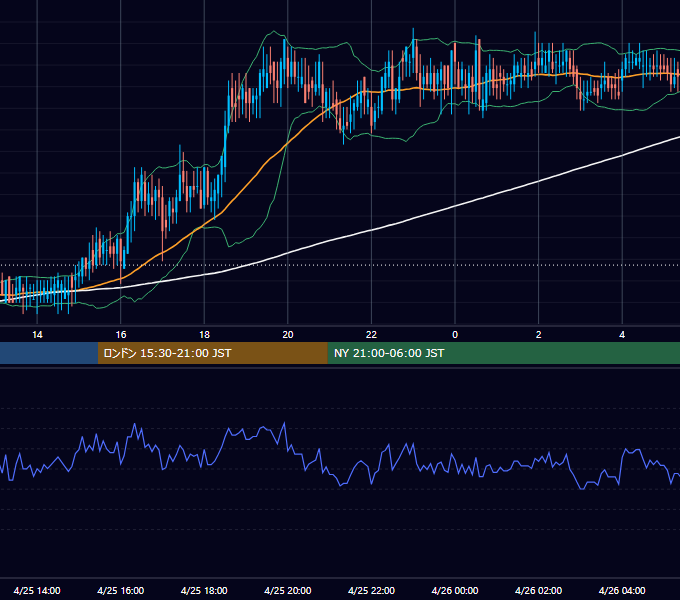This screenshot has width=680, height=600.
Task: Click the 4/26 04:00 indicator time label
Action: pos(622,590)
